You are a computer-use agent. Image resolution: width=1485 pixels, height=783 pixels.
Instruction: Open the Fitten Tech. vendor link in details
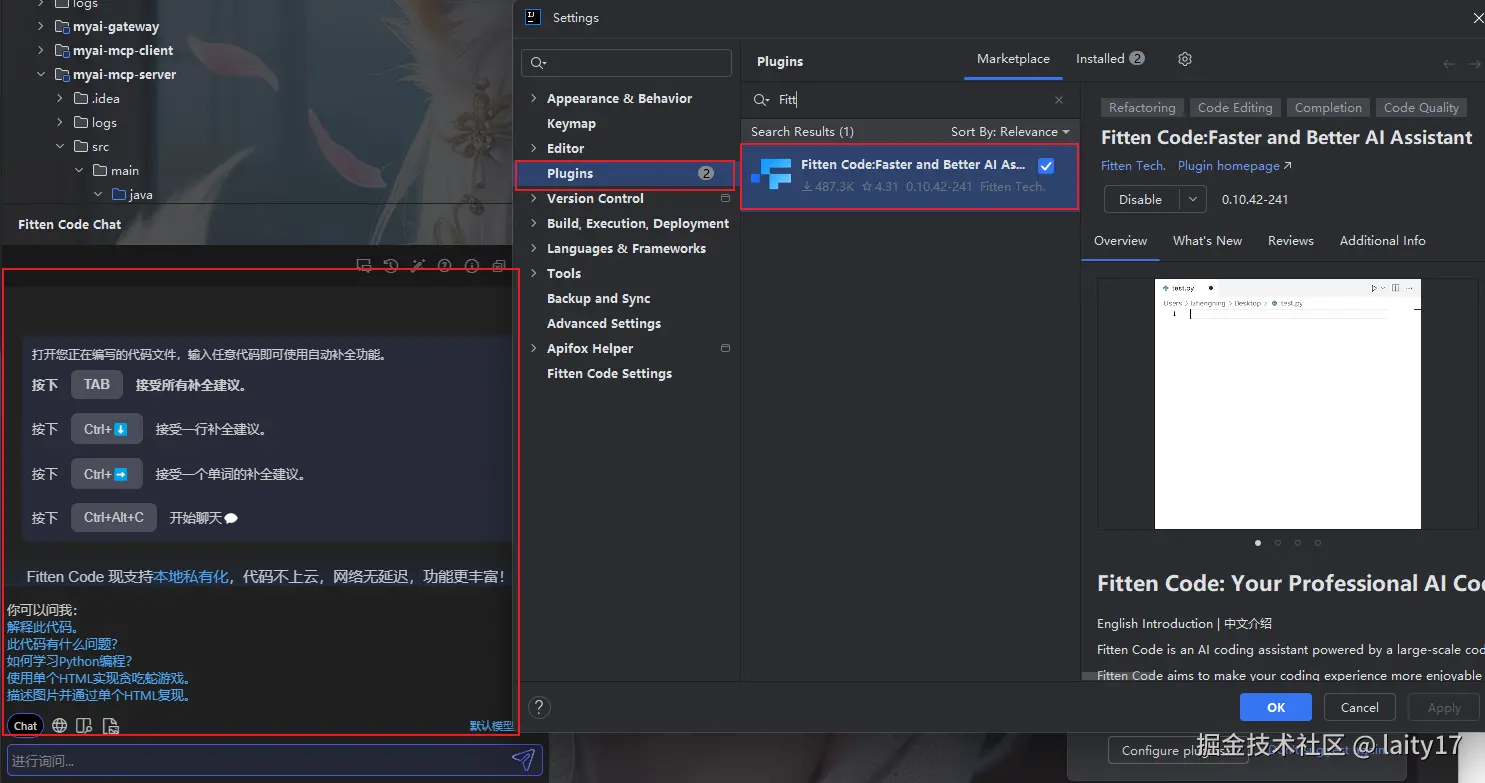coord(1133,166)
